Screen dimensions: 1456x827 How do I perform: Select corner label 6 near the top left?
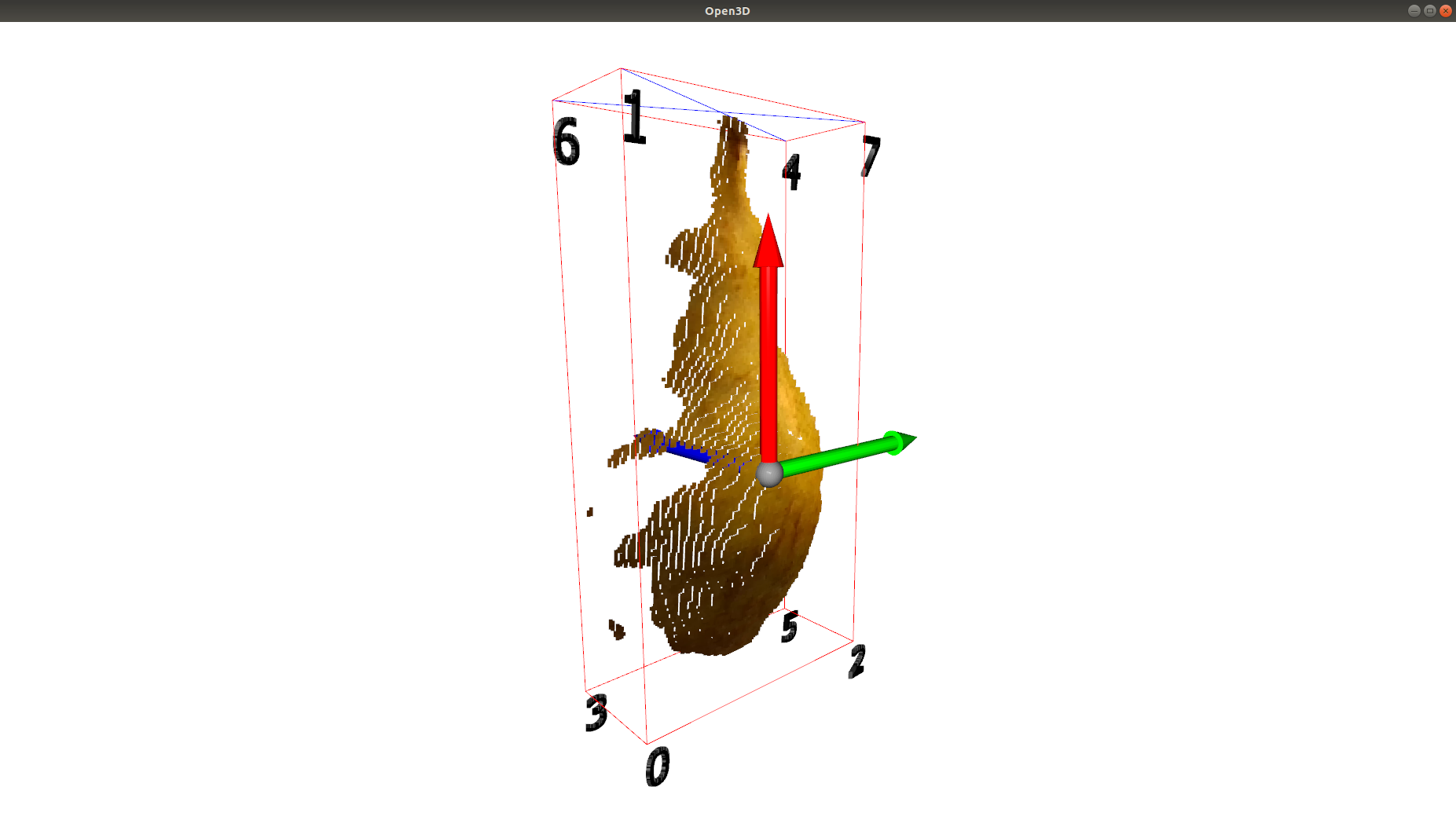coord(567,143)
